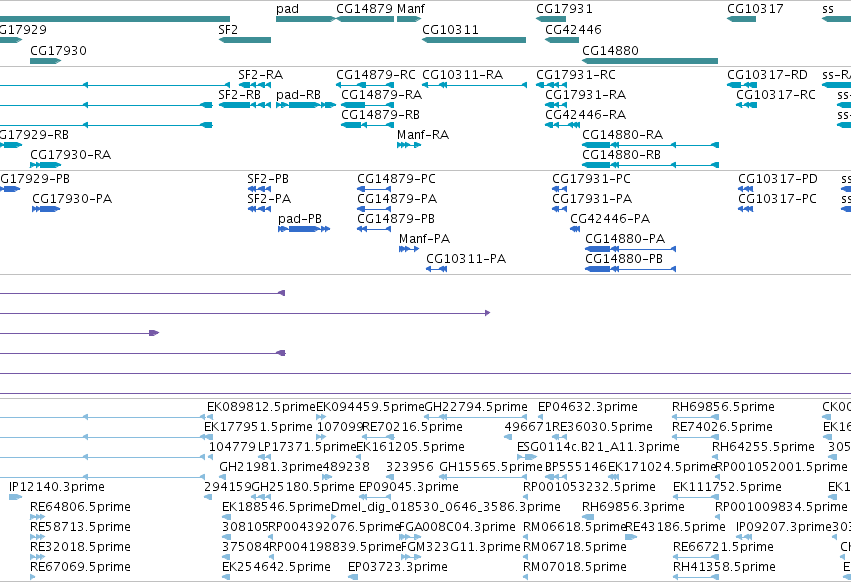Select the GH22794.5prime EST label
This screenshot has height=582, width=851.
(x=476, y=407)
